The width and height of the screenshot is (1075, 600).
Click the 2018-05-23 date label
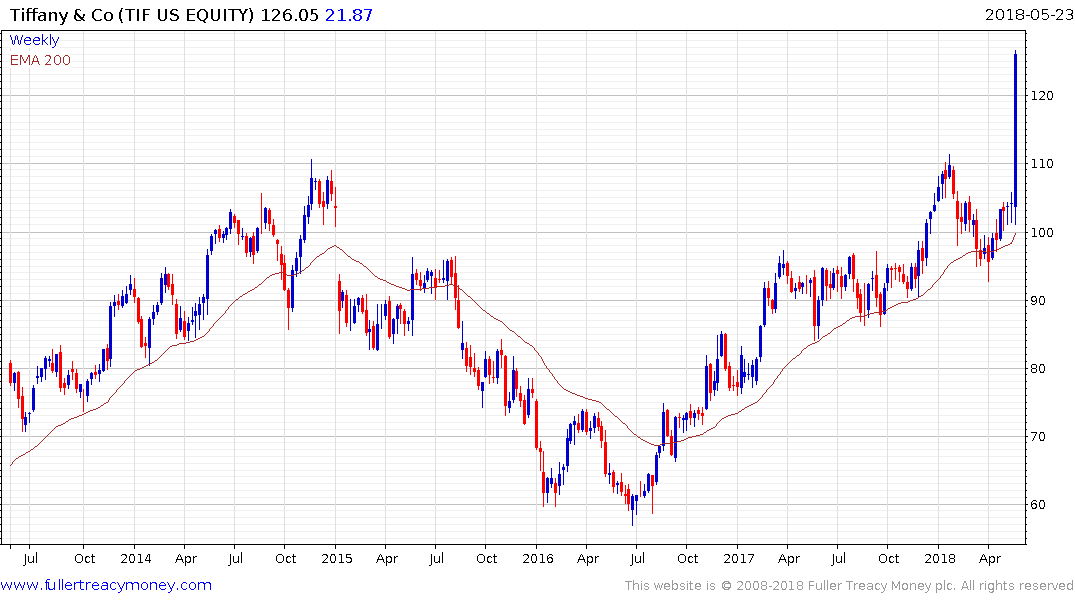coord(1029,14)
